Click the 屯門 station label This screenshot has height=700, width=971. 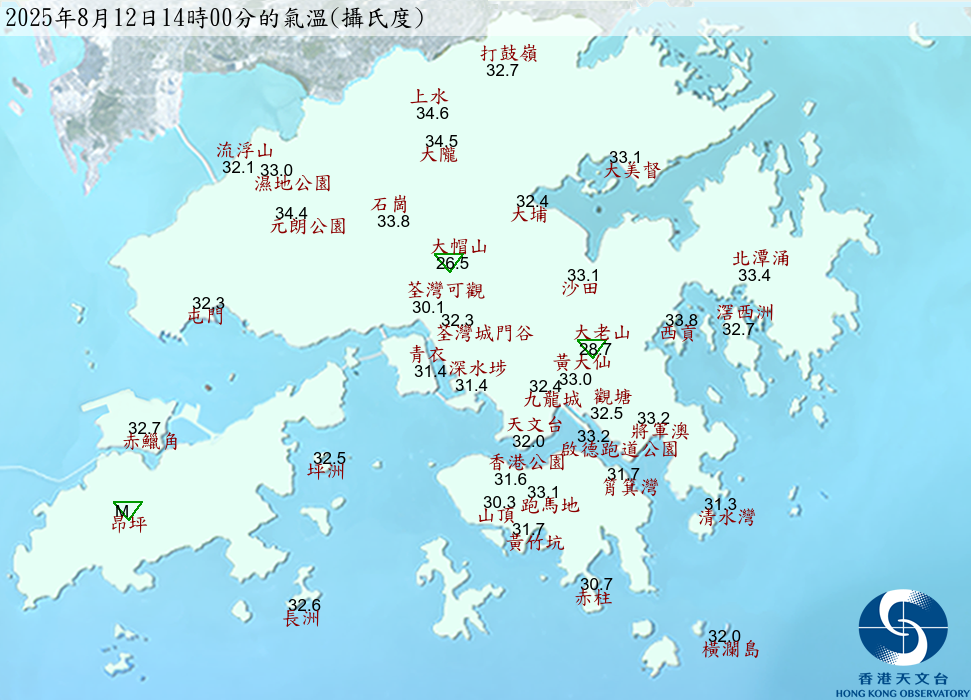[205, 317]
